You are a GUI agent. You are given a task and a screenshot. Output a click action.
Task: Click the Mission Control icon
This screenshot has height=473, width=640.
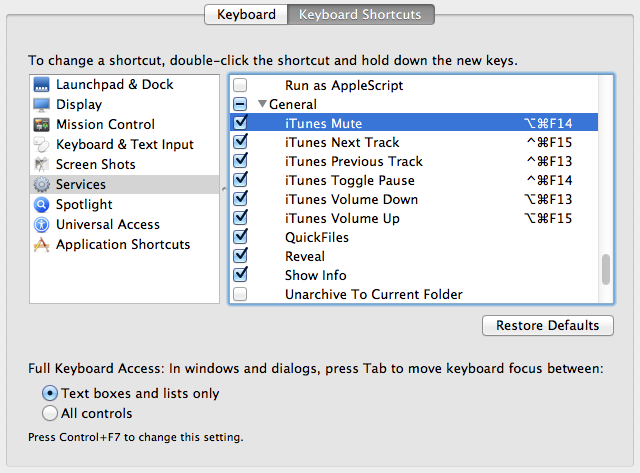(x=42, y=124)
